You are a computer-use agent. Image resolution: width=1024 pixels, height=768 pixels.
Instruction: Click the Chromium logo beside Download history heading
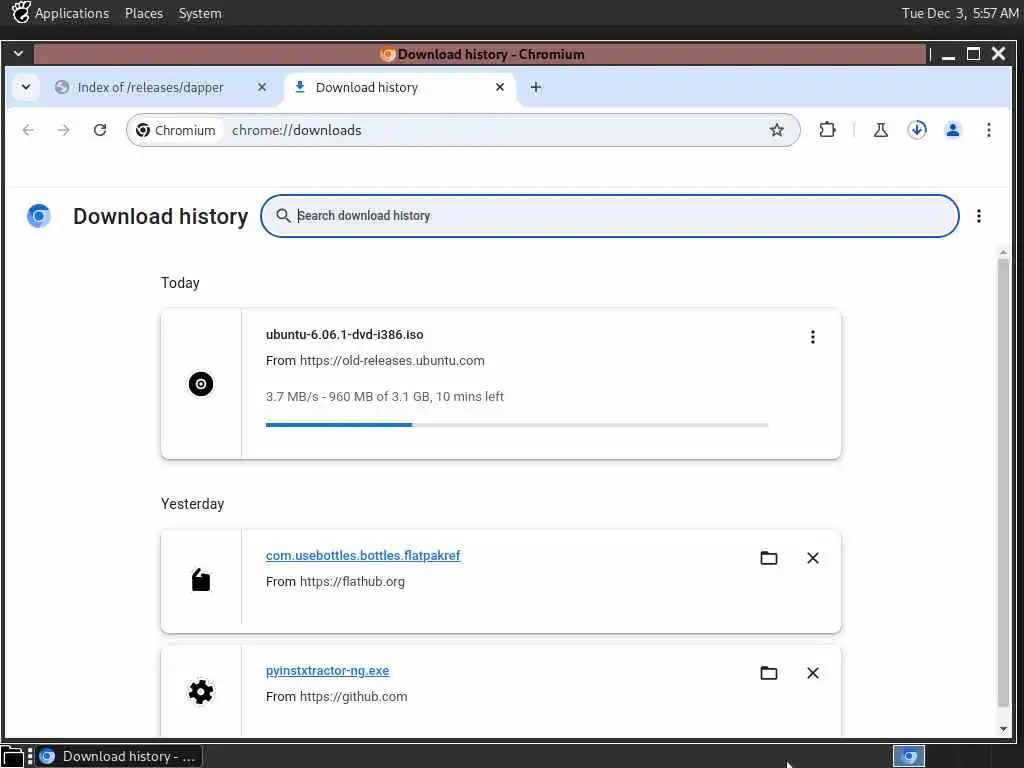[39, 216]
